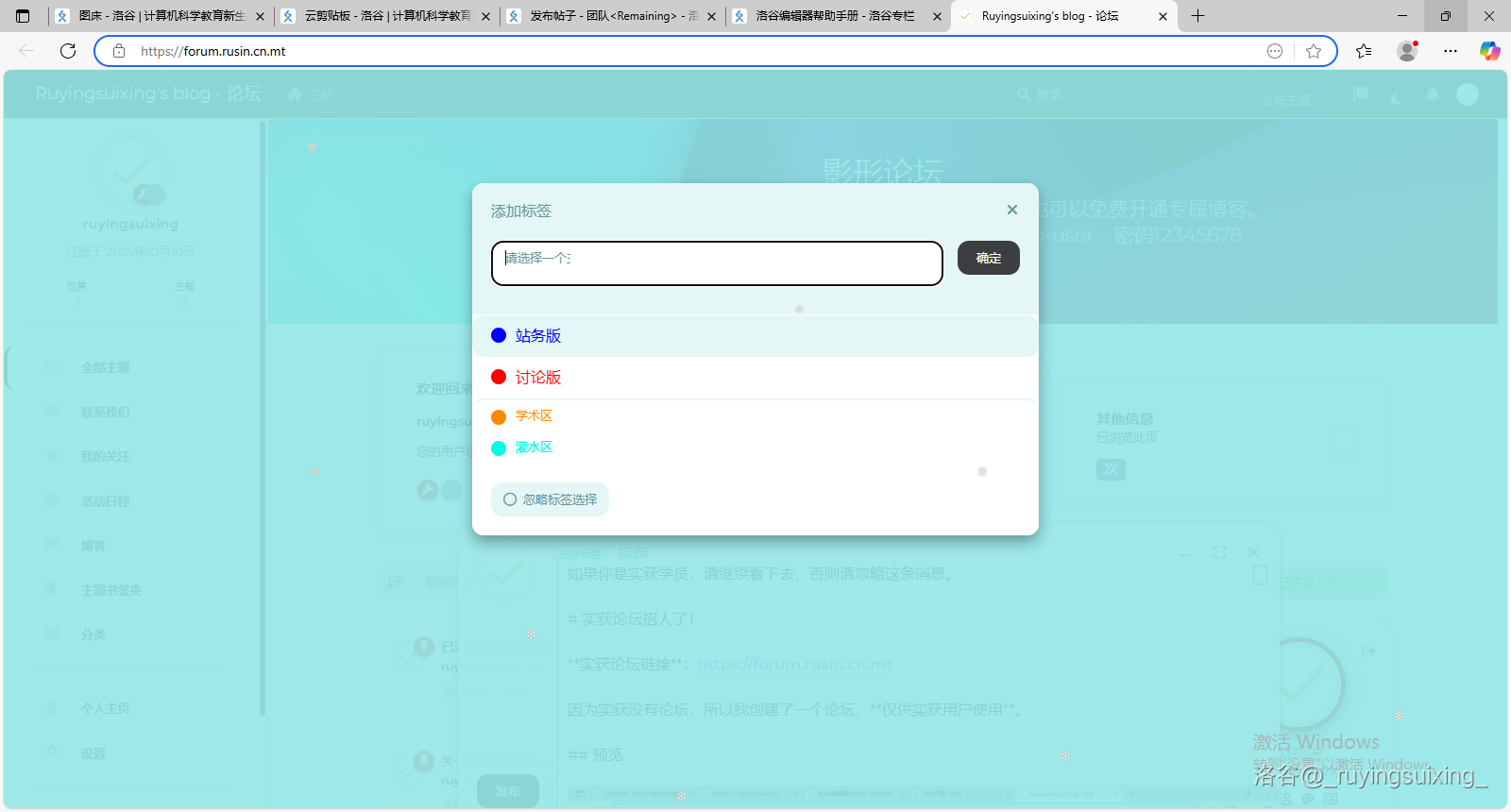
Task: Click the browser refresh icon
Action: [x=68, y=51]
